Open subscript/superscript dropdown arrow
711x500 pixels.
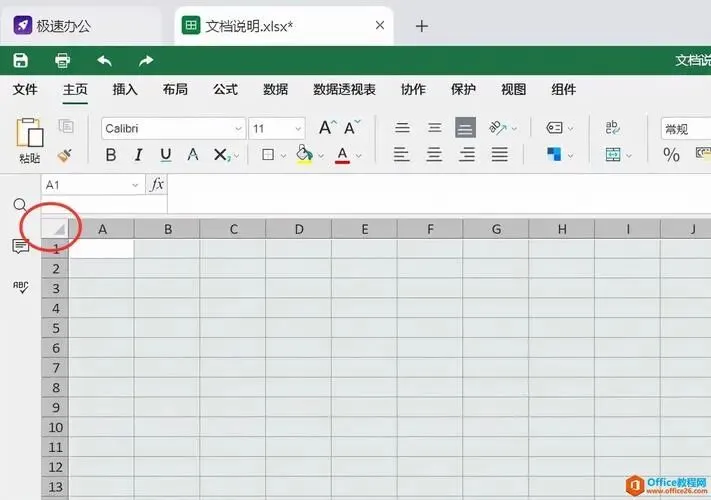pyautogui.click(x=237, y=156)
